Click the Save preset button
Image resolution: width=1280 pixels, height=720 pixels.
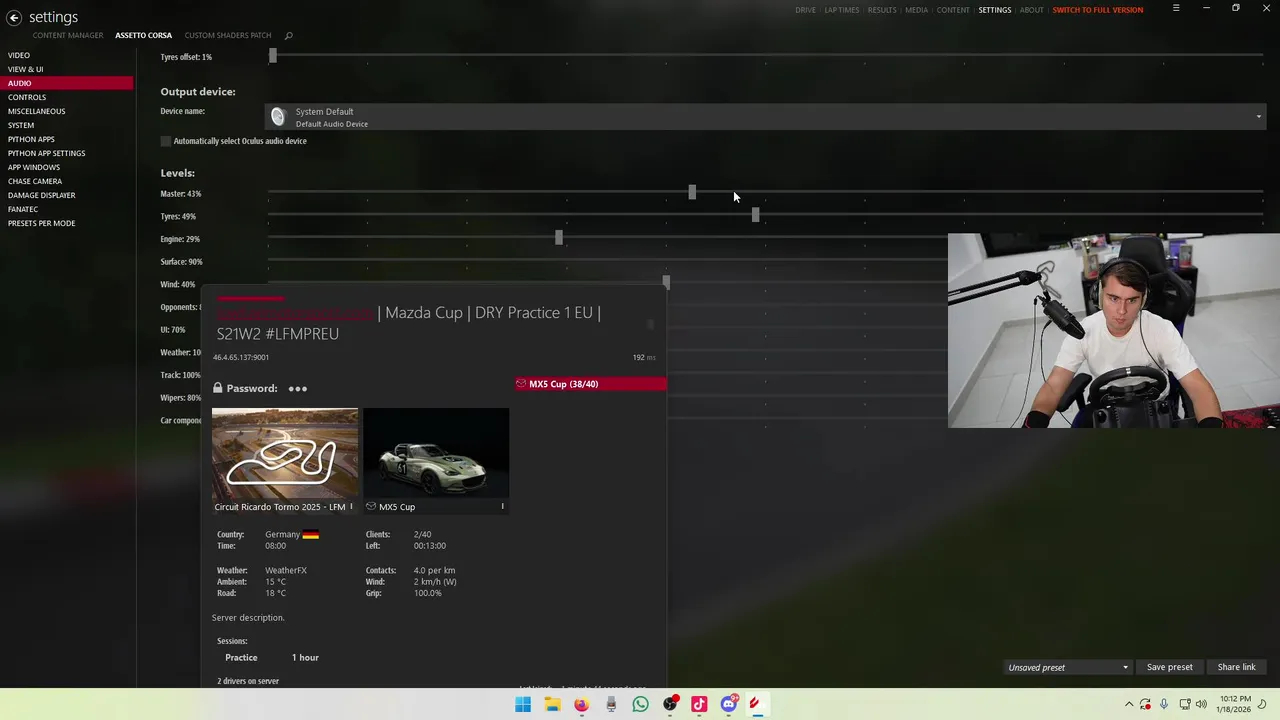(1169, 667)
